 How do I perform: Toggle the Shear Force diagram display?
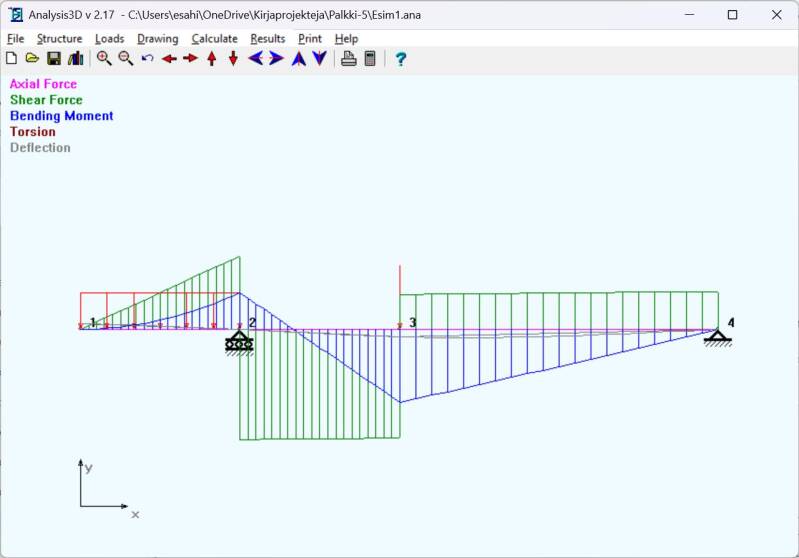(46, 100)
